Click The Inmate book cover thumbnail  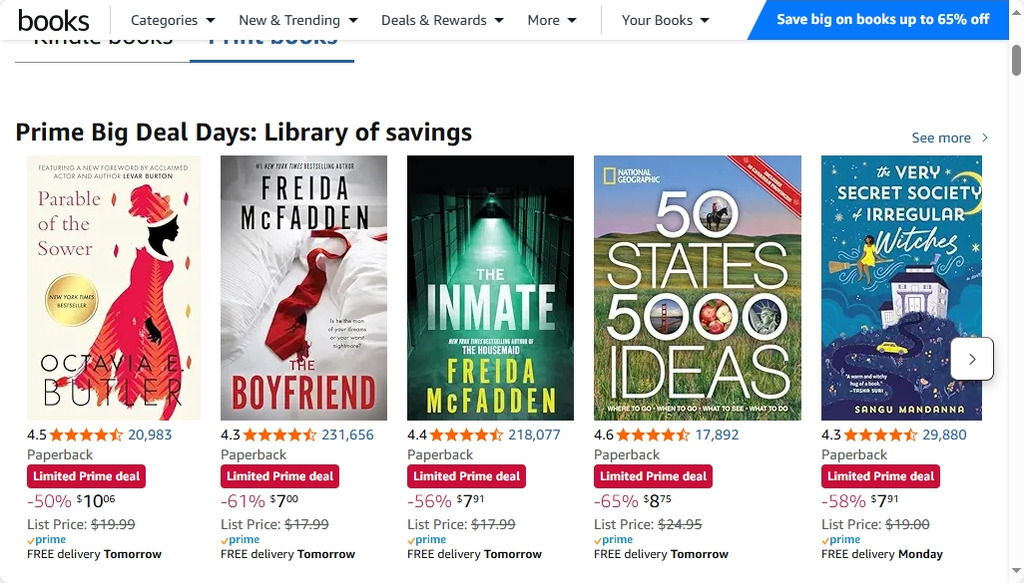(x=490, y=288)
